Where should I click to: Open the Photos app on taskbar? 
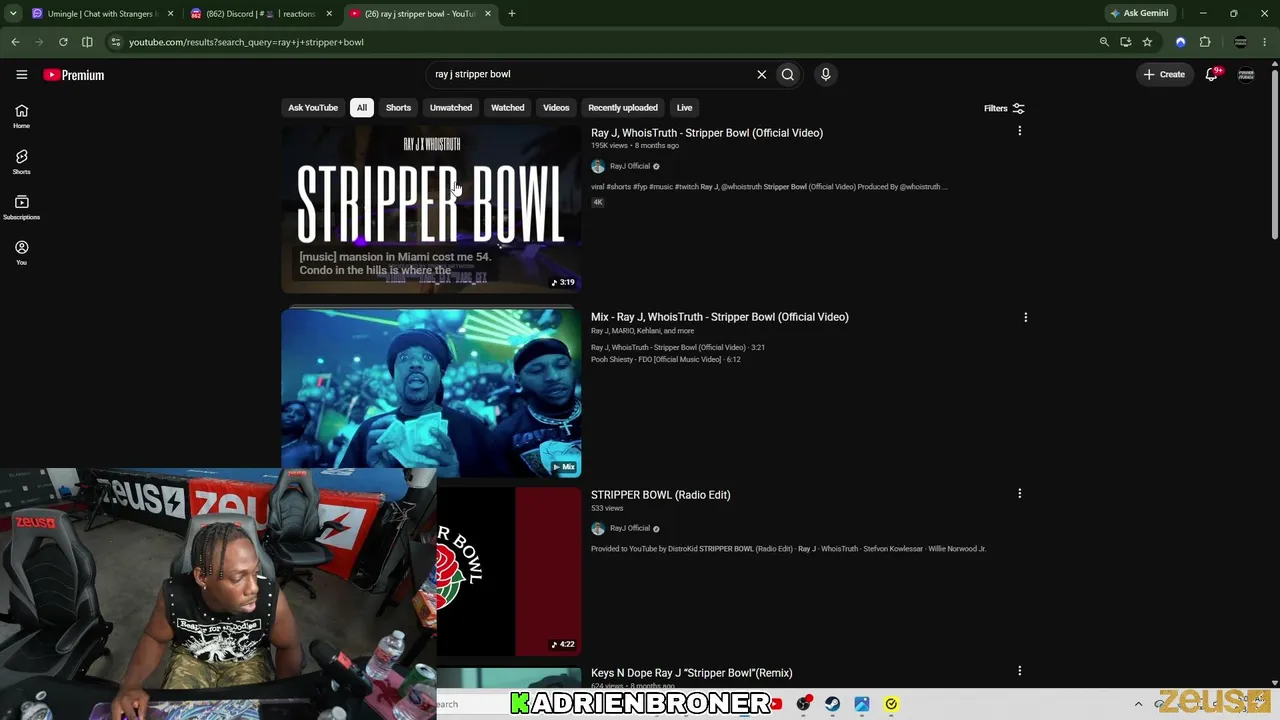[861, 704]
